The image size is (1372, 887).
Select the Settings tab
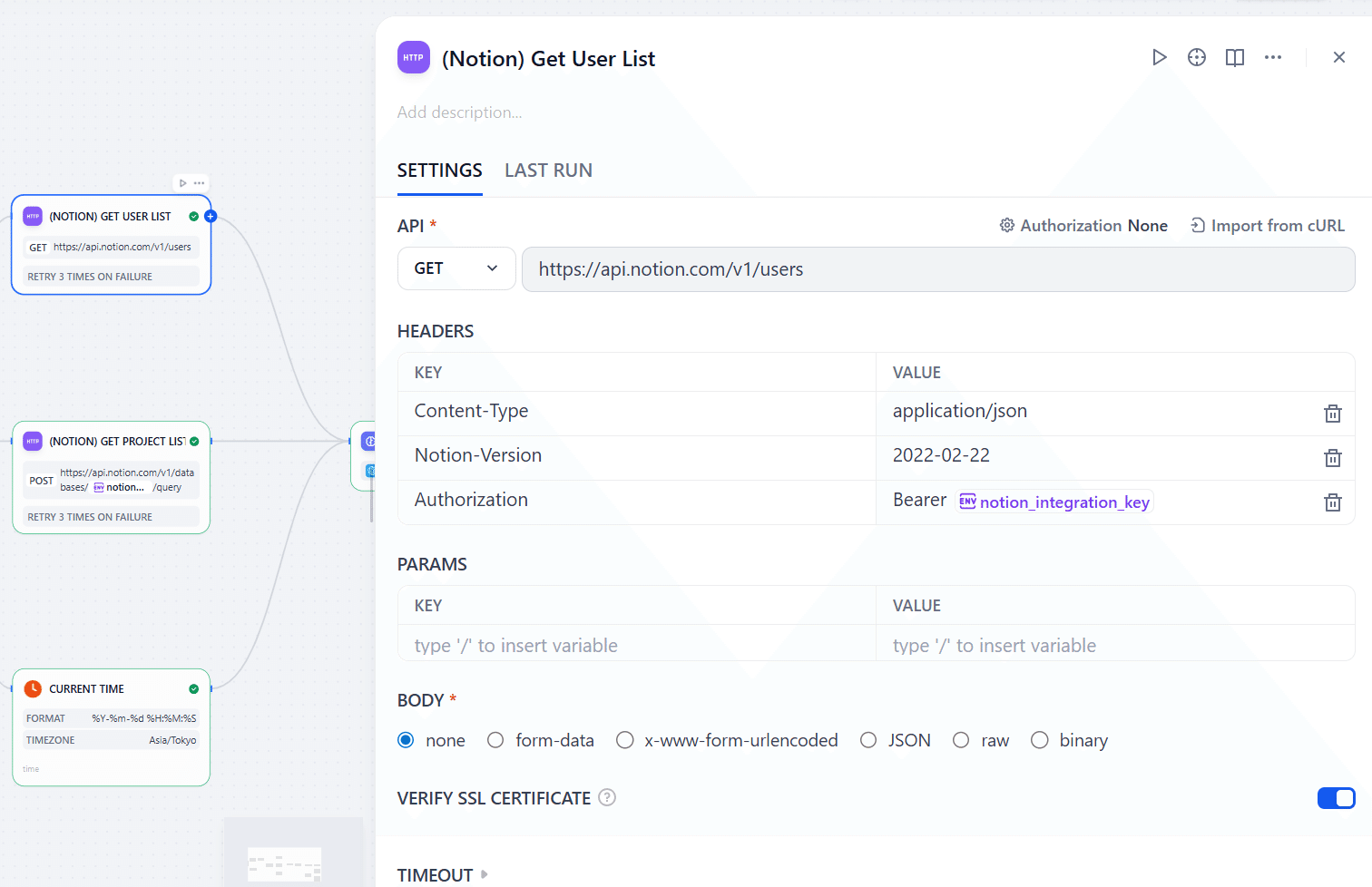click(x=439, y=171)
